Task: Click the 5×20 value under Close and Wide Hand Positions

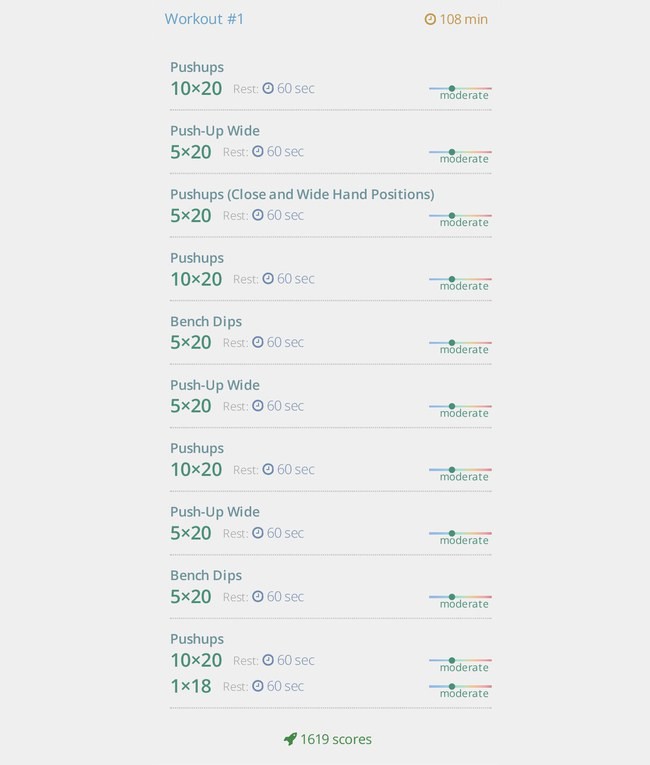Action: 191,216
